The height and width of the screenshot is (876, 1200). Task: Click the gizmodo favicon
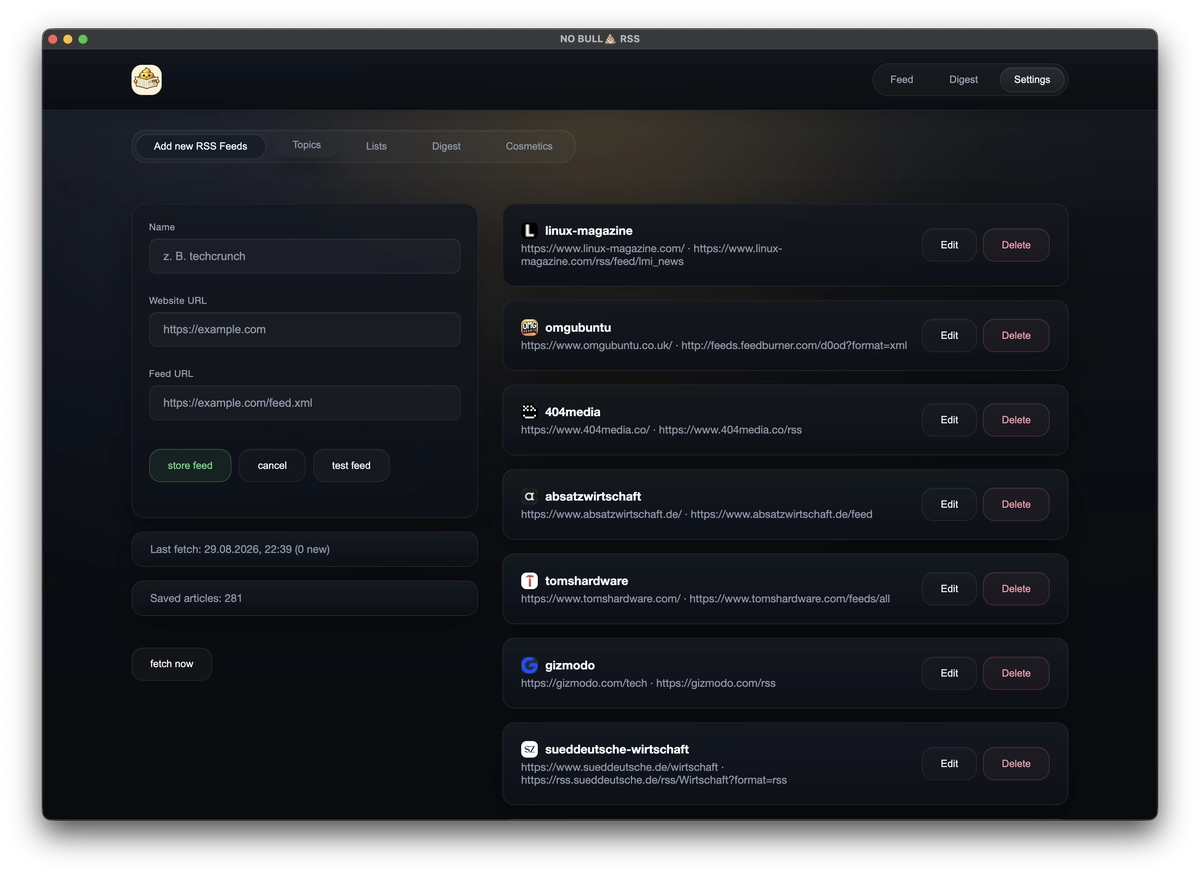click(529, 665)
